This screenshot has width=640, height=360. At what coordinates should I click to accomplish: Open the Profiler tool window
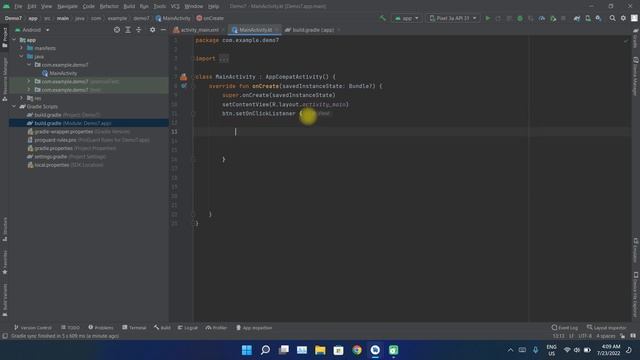(216, 327)
